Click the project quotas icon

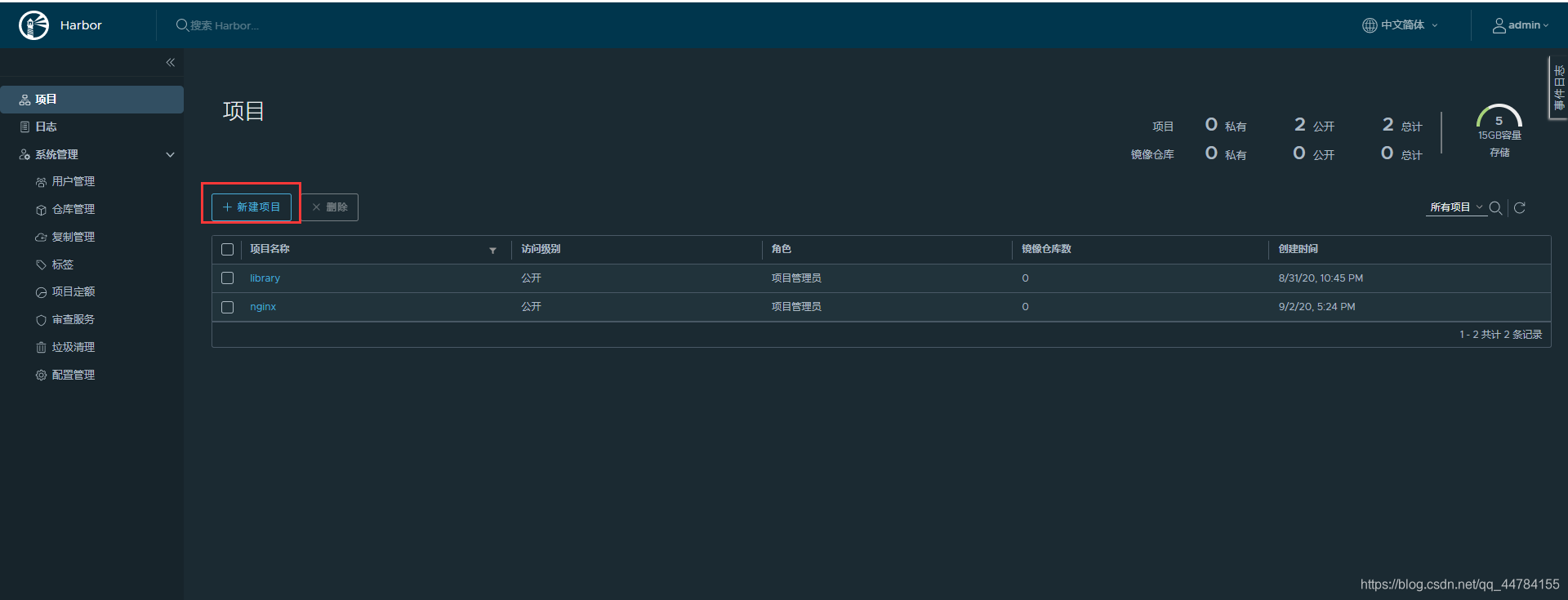coord(41,292)
